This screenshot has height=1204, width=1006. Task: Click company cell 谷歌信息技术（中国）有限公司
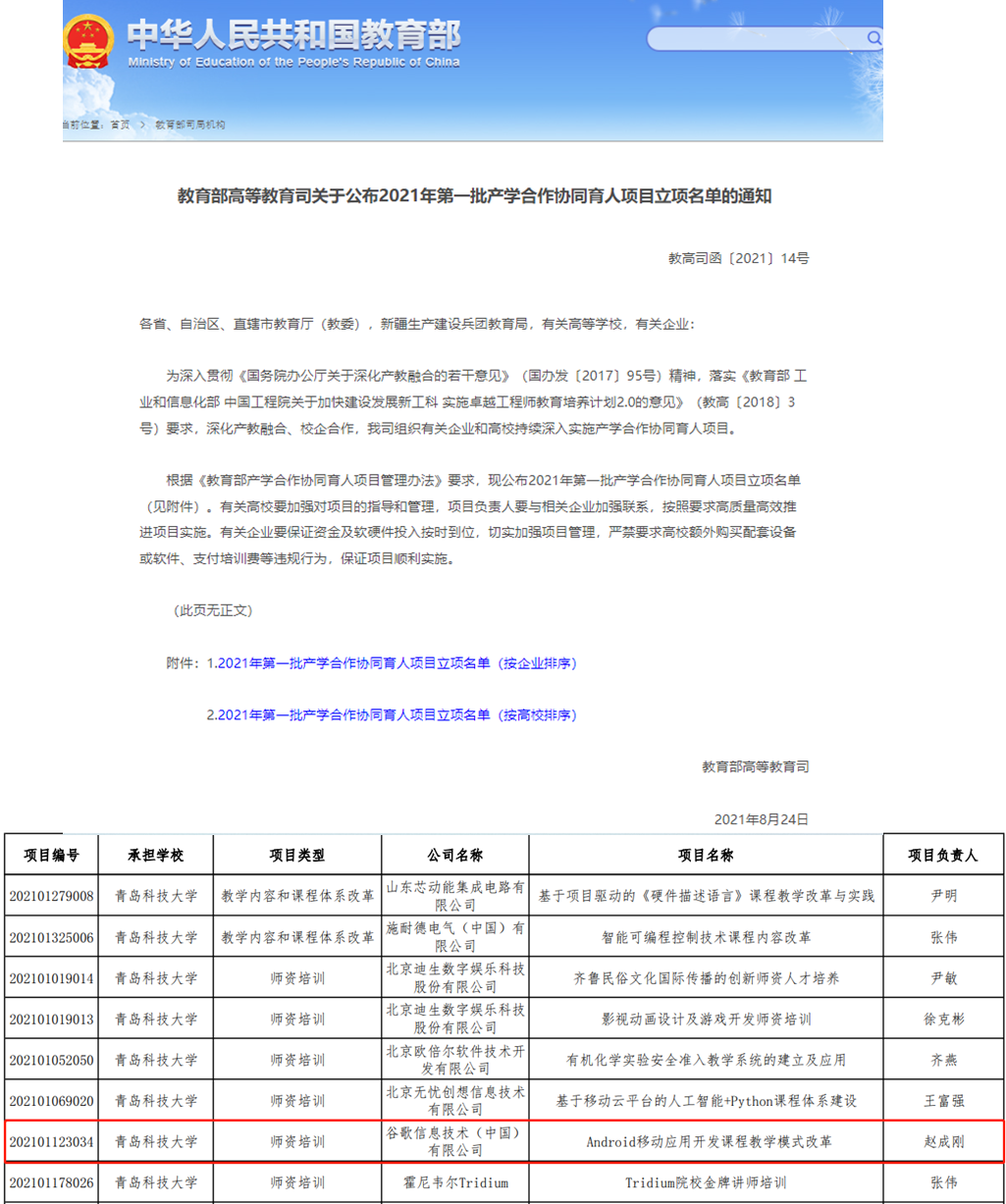tap(455, 1142)
